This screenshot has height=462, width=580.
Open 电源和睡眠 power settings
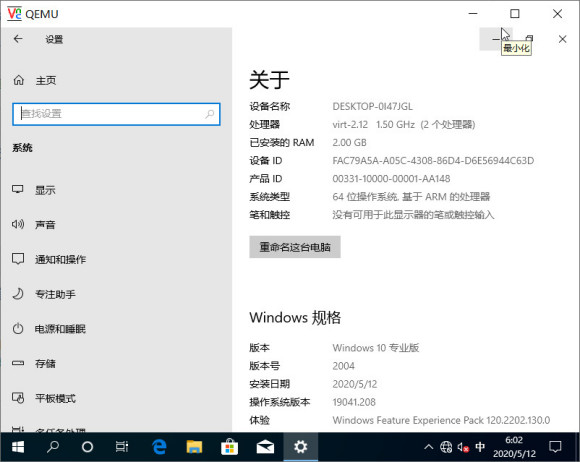coord(116,328)
